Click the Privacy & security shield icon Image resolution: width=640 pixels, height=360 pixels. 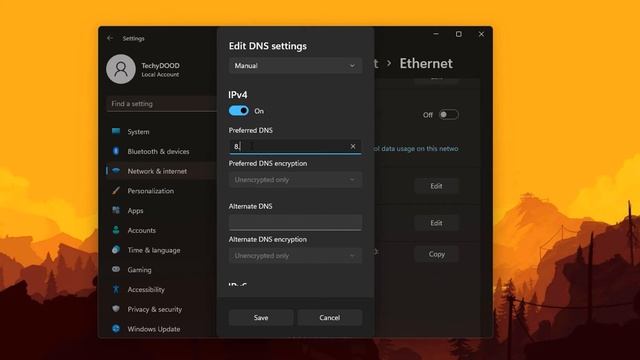click(x=116, y=309)
